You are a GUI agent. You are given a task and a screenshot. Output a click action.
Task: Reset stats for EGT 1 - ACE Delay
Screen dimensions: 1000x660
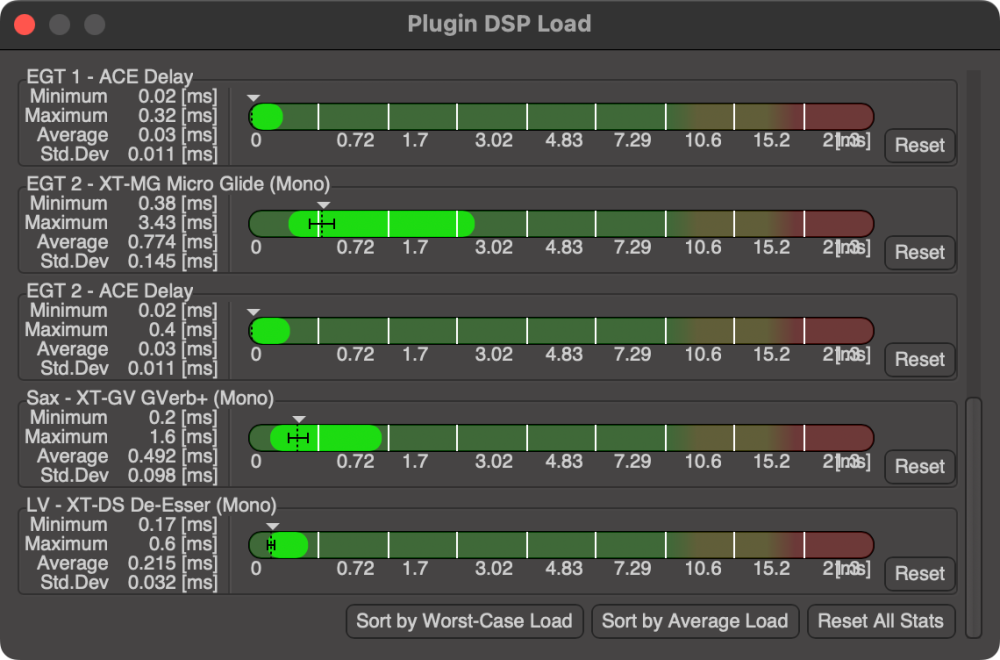pos(920,145)
